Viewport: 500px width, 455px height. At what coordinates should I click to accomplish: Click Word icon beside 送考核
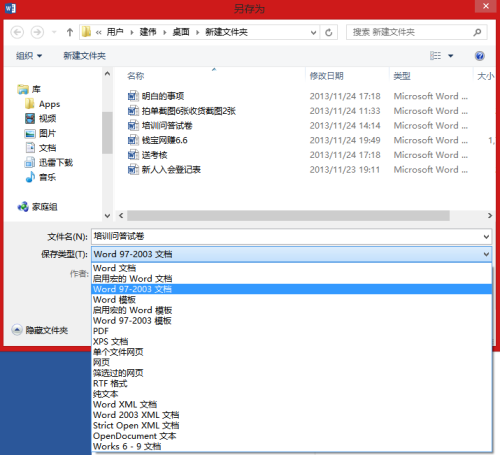[133, 155]
